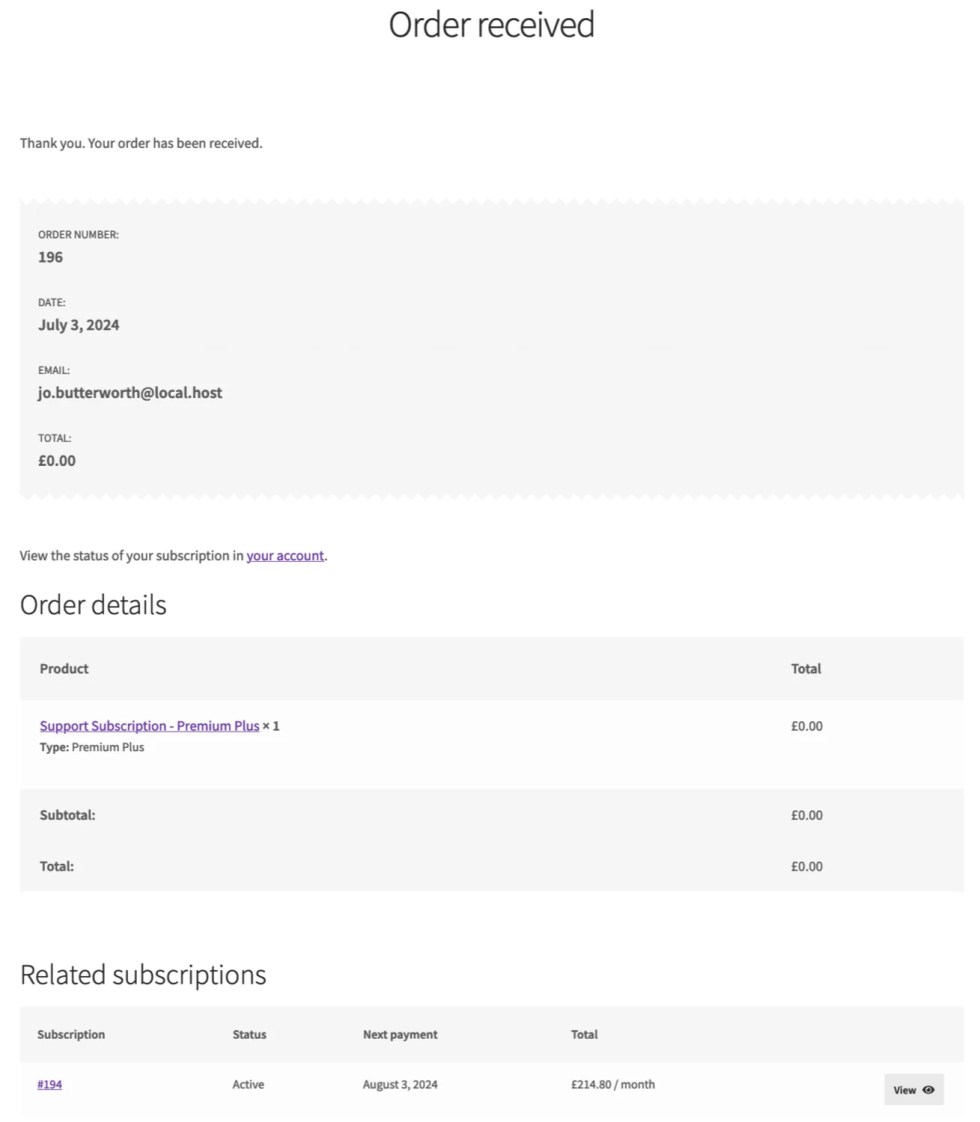
Task: Click the Product column header
Action: (x=64, y=669)
